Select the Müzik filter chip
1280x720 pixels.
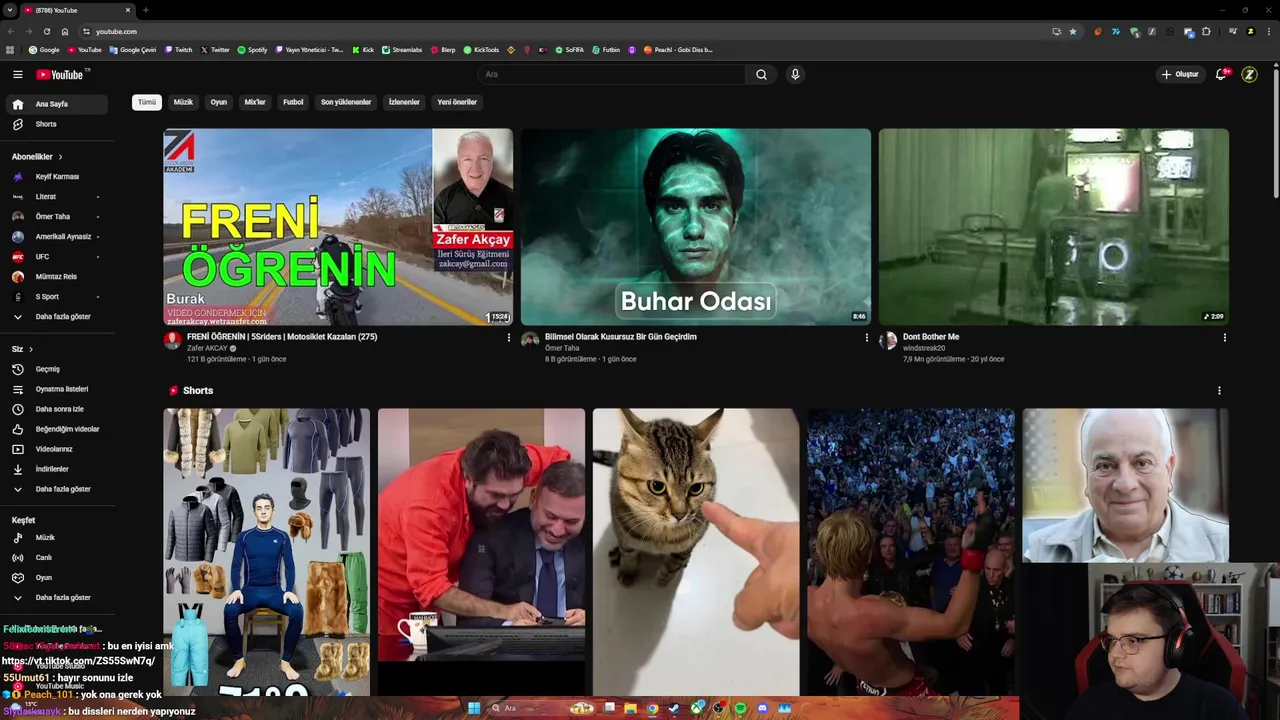coord(183,102)
